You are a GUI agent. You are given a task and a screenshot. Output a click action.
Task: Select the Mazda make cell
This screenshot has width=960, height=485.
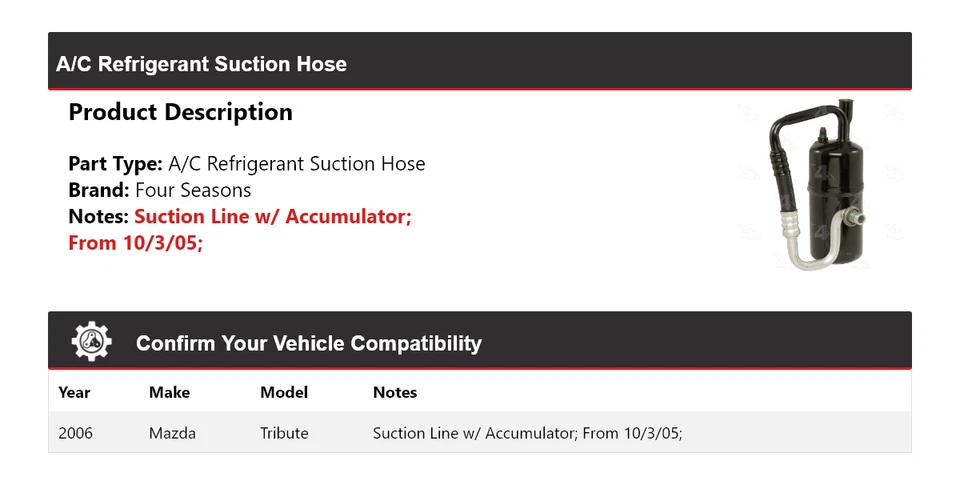point(172,433)
